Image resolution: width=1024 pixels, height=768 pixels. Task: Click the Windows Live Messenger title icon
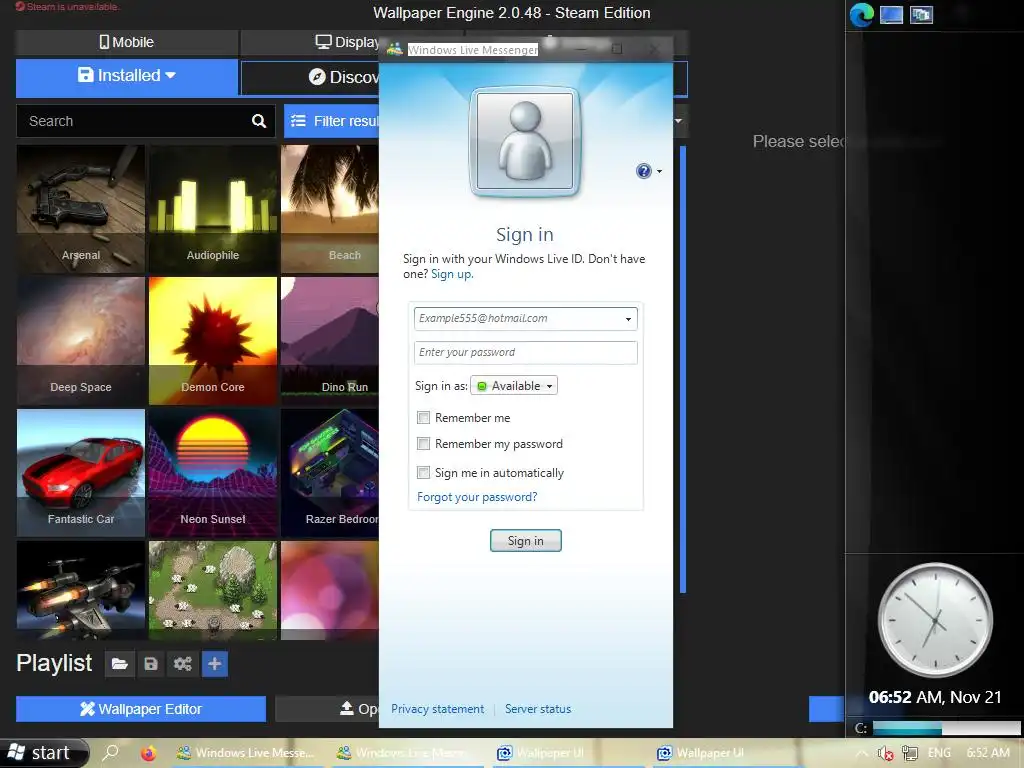tap(394, 49)
